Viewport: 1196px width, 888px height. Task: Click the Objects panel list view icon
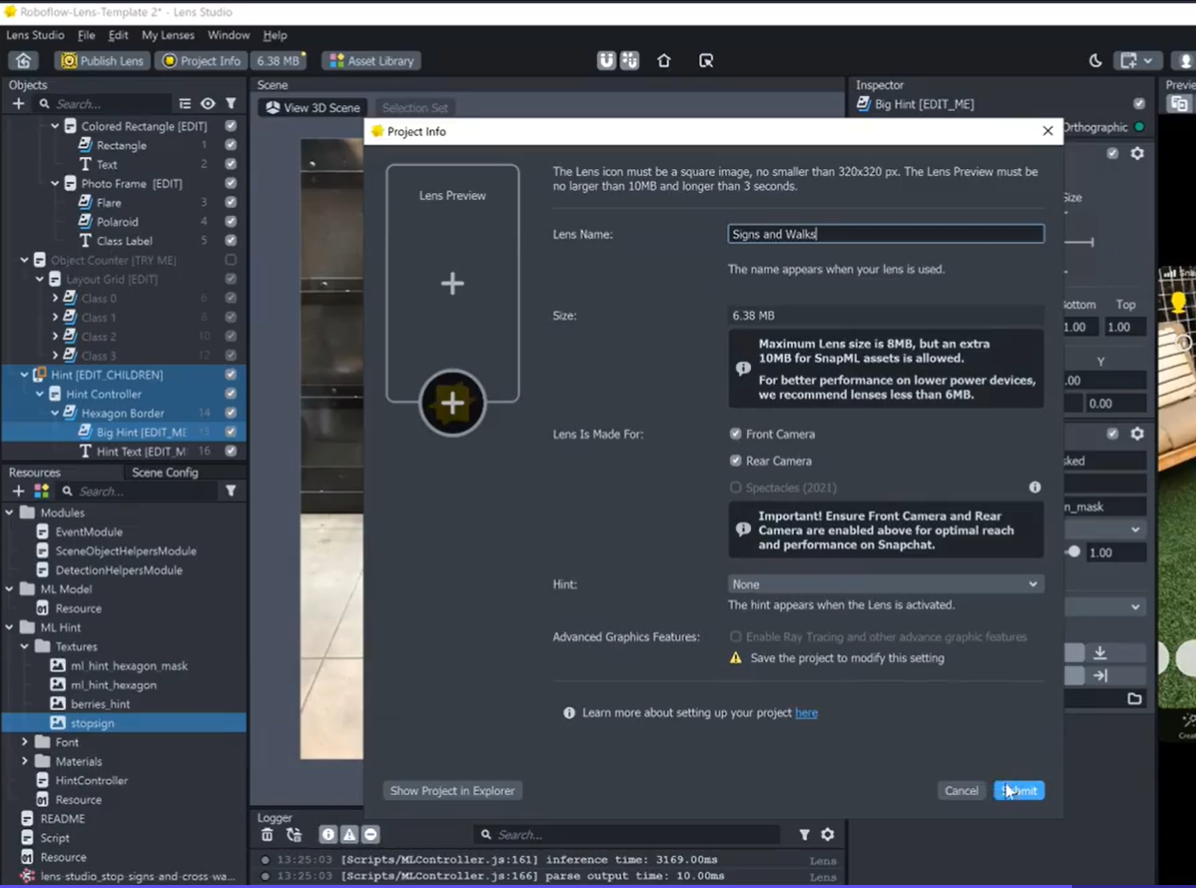(185, 104)
